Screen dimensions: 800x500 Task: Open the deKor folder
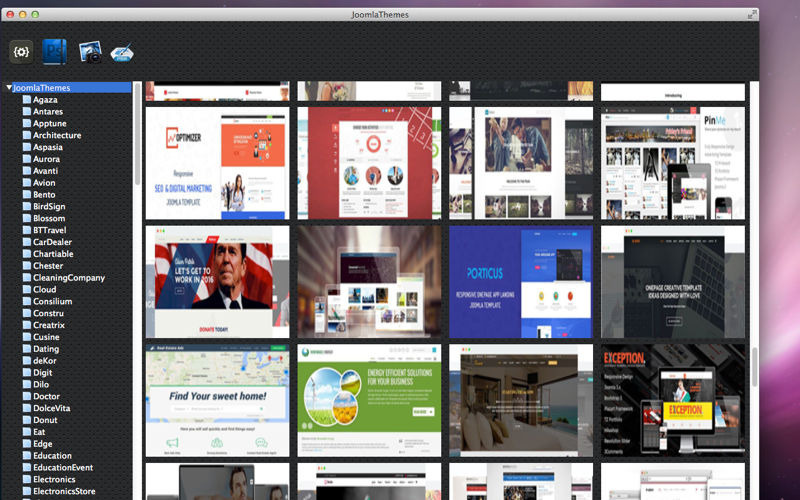44,360
